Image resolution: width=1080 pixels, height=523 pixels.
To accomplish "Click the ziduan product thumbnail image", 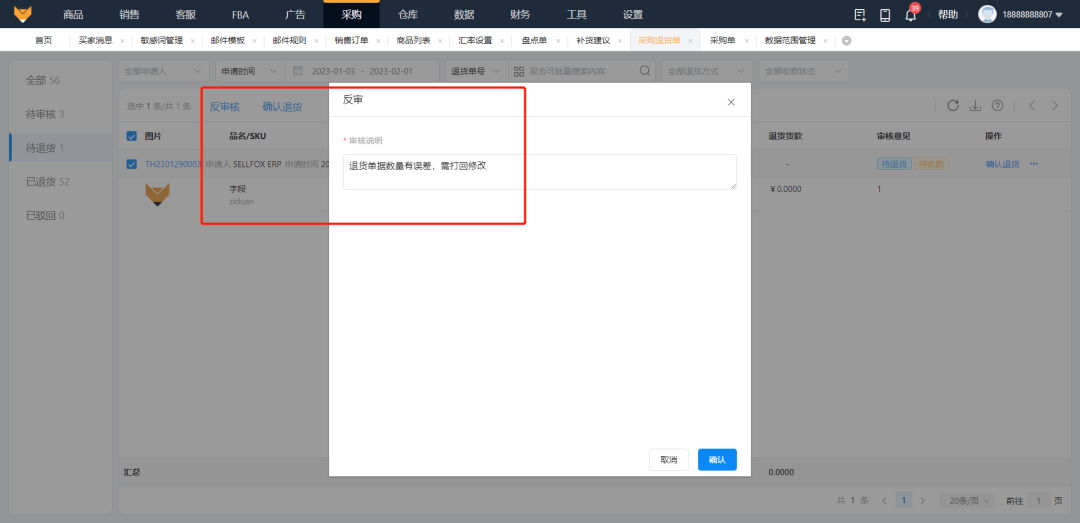I will point(158,195).
